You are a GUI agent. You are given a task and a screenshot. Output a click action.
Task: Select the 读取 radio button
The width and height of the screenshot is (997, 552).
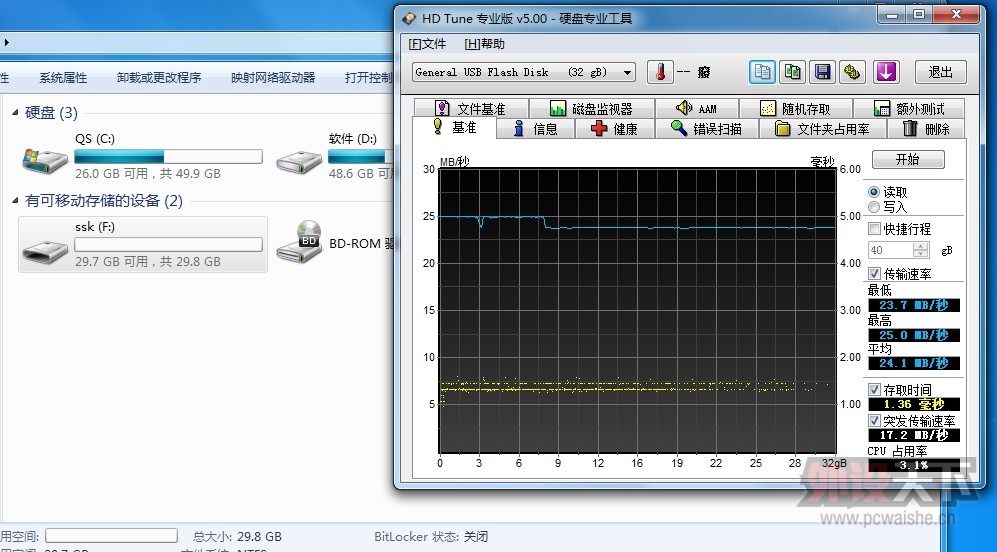[874, 192]
